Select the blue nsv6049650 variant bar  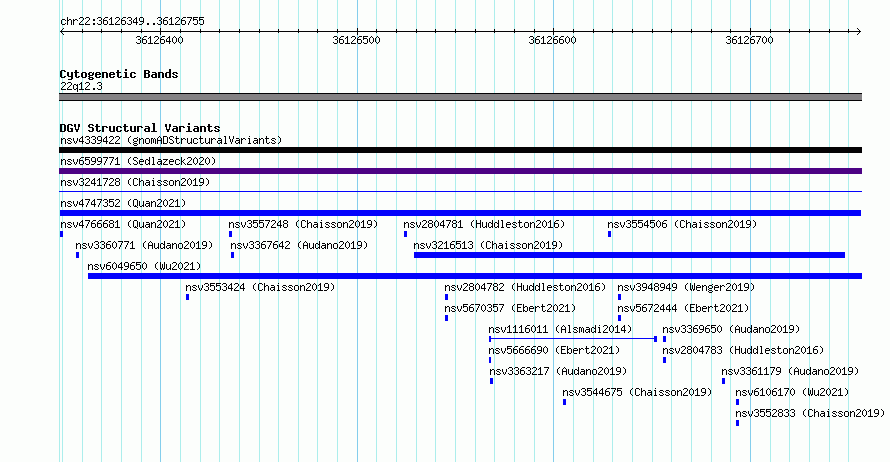tap(475, 276)
